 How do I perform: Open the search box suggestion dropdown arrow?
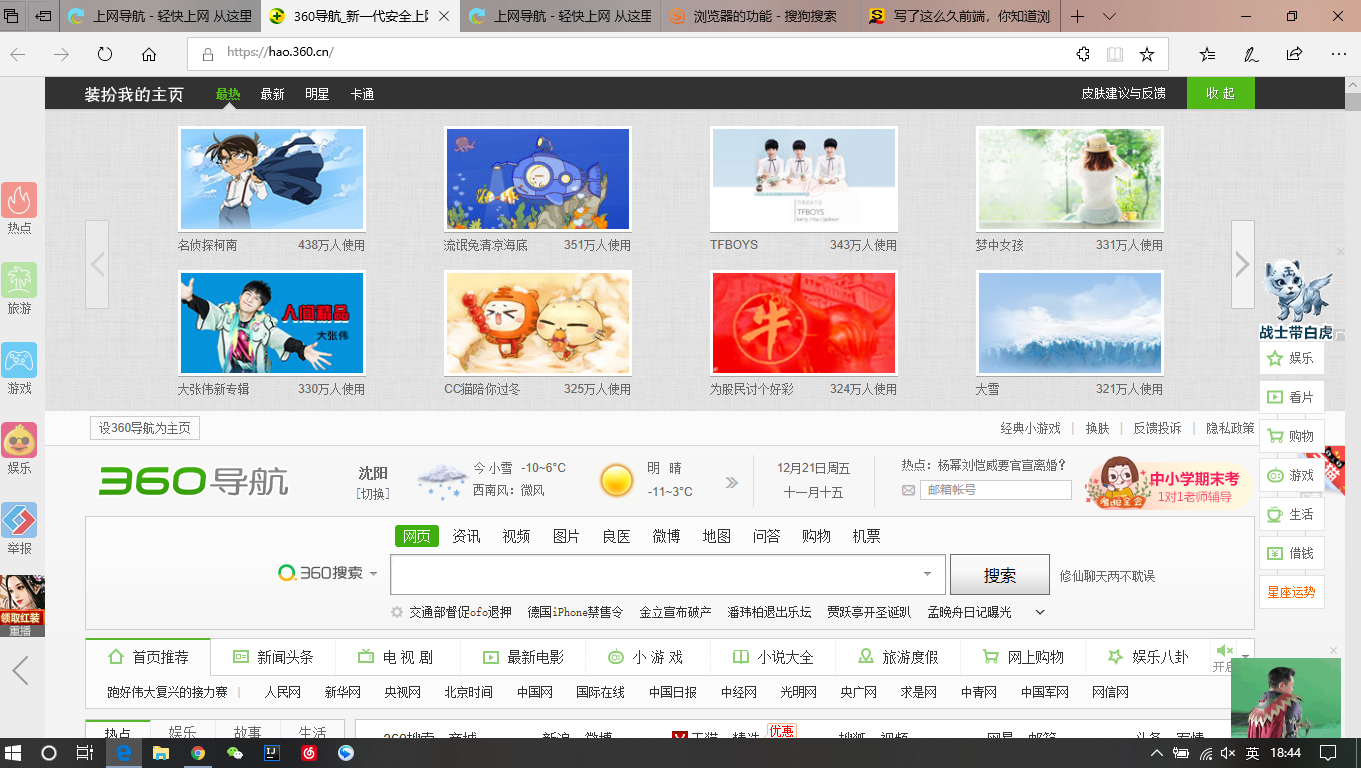(x=927, y=574)
